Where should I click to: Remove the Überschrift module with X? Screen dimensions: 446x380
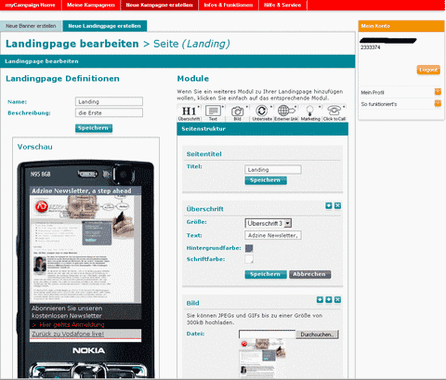click(x=338, y=206)
